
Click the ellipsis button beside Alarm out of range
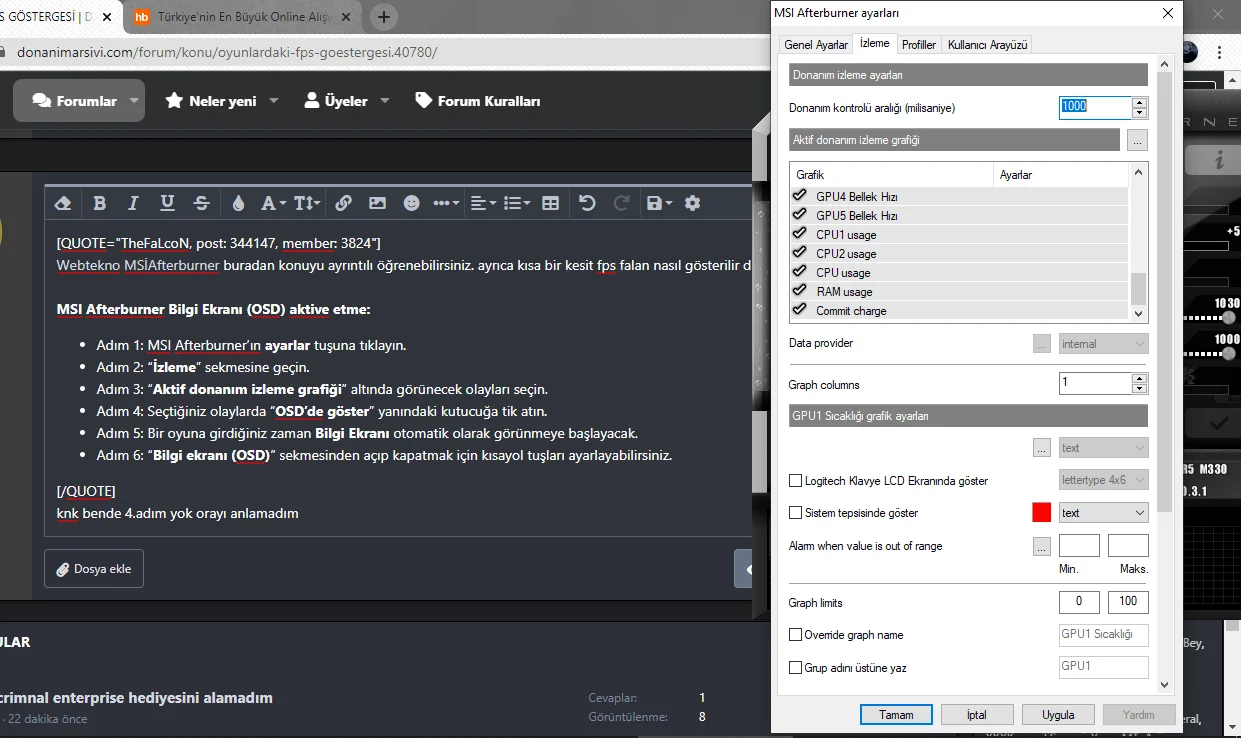click(1041, 547)
